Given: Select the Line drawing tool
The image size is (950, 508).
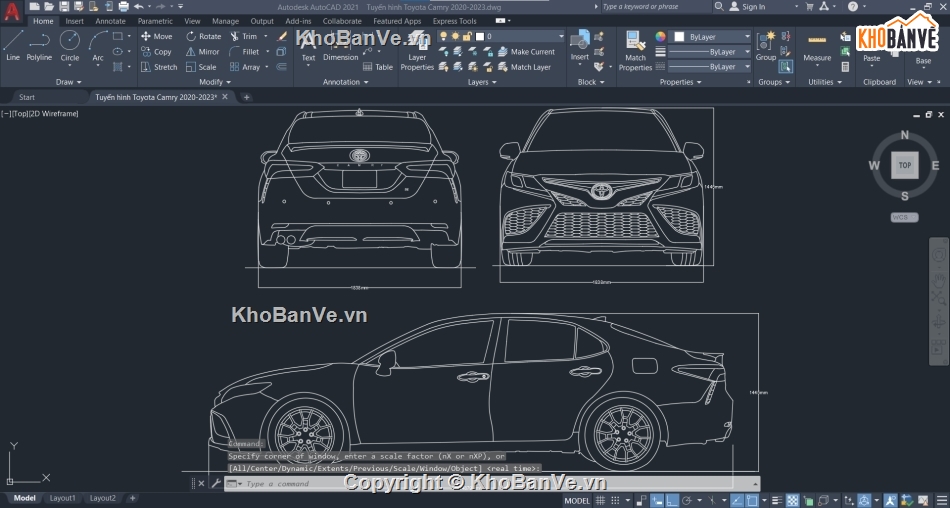Looking at the screenshot, I should pyautogui.click(x=13, y=46).
